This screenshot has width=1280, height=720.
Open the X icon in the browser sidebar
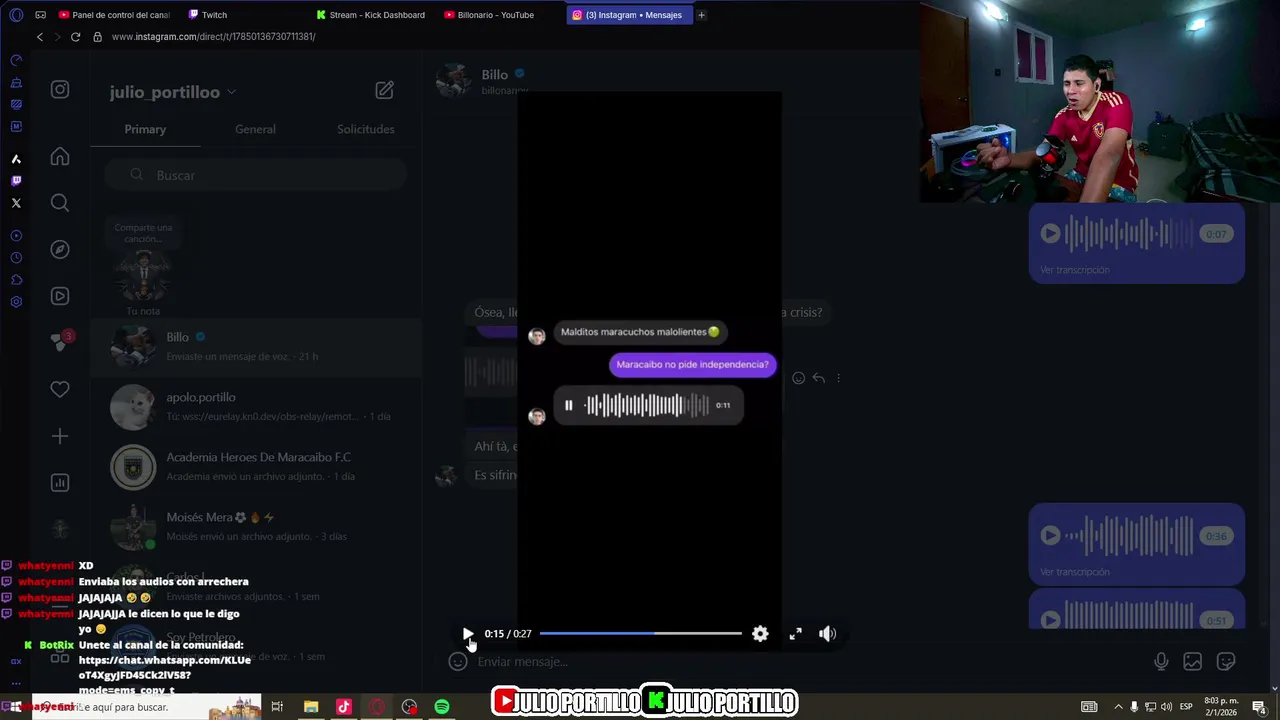(16, 203)
